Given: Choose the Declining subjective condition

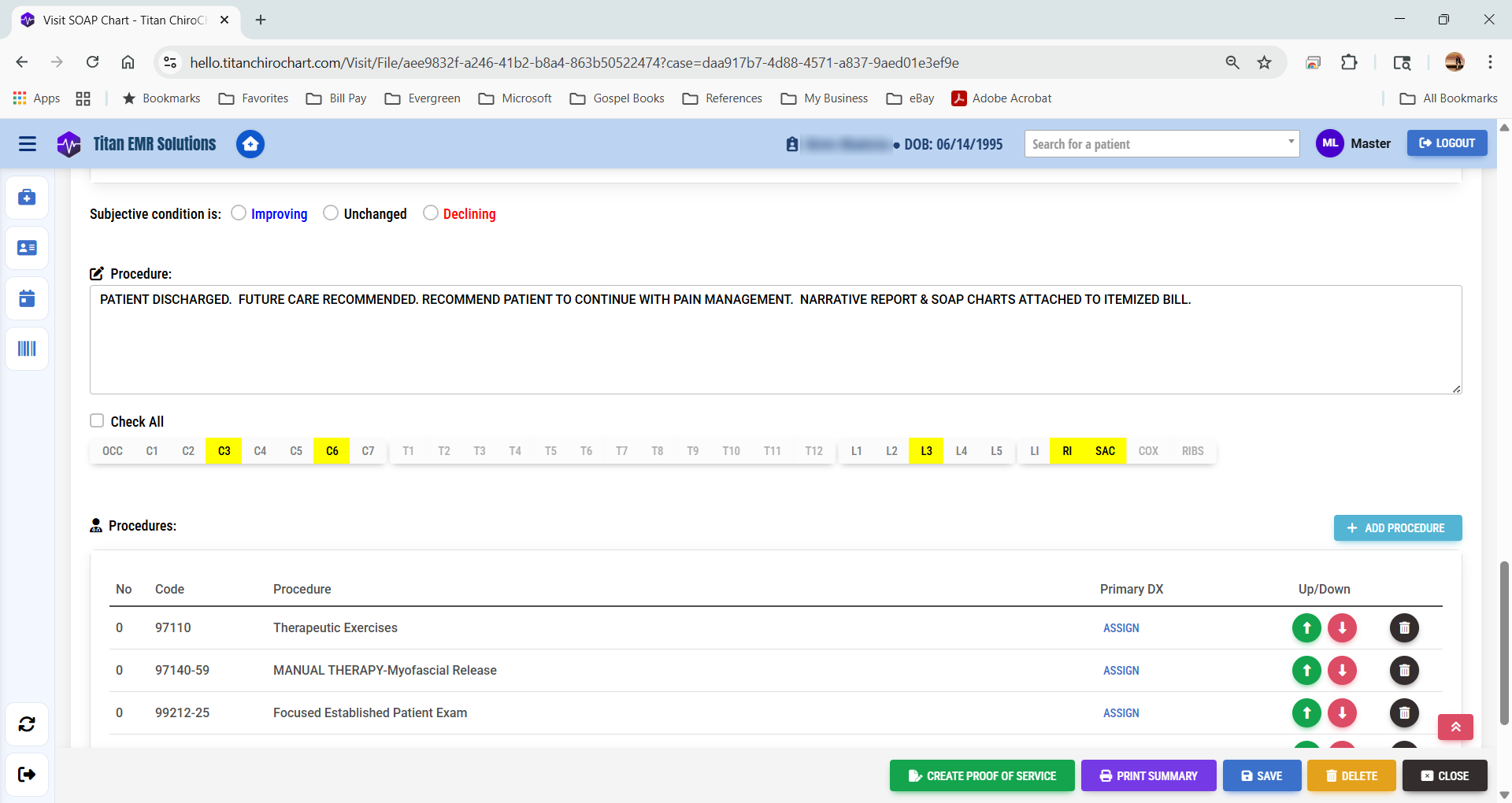Looking at the screenshot, I should [x=430, y=213].
